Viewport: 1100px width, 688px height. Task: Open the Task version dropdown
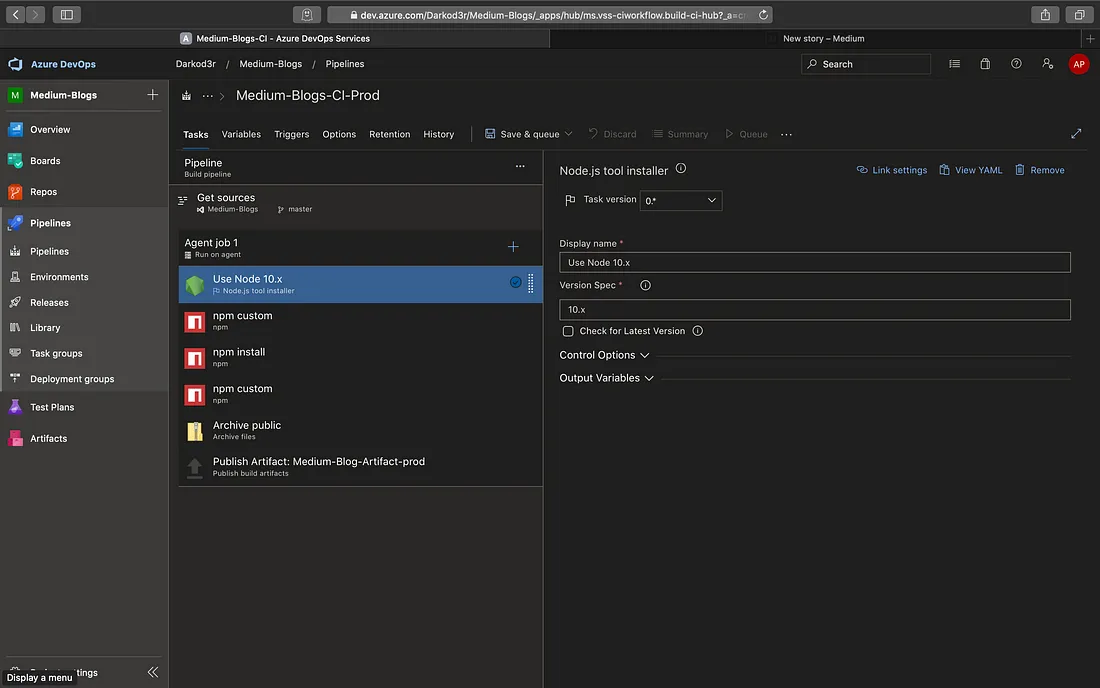[x=680, y=201]
